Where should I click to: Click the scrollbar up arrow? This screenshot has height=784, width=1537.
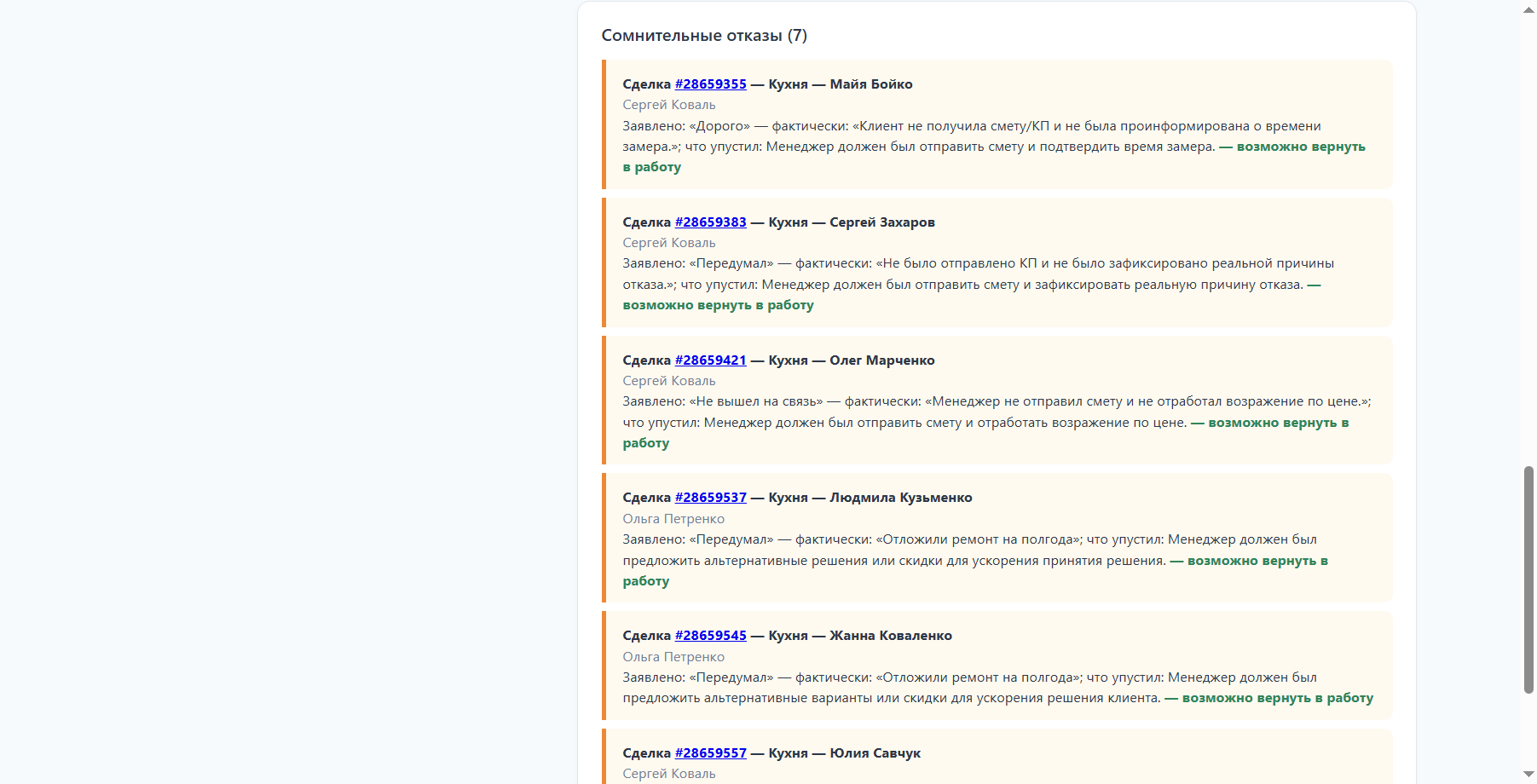(x=1528, y=9)
